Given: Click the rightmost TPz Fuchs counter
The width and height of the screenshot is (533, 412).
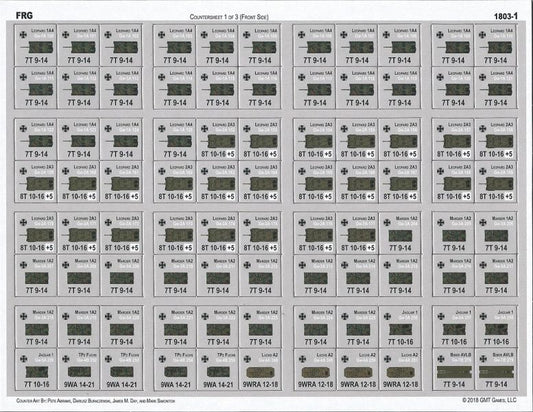Looking at the screenshot, I should coord(218,370).
